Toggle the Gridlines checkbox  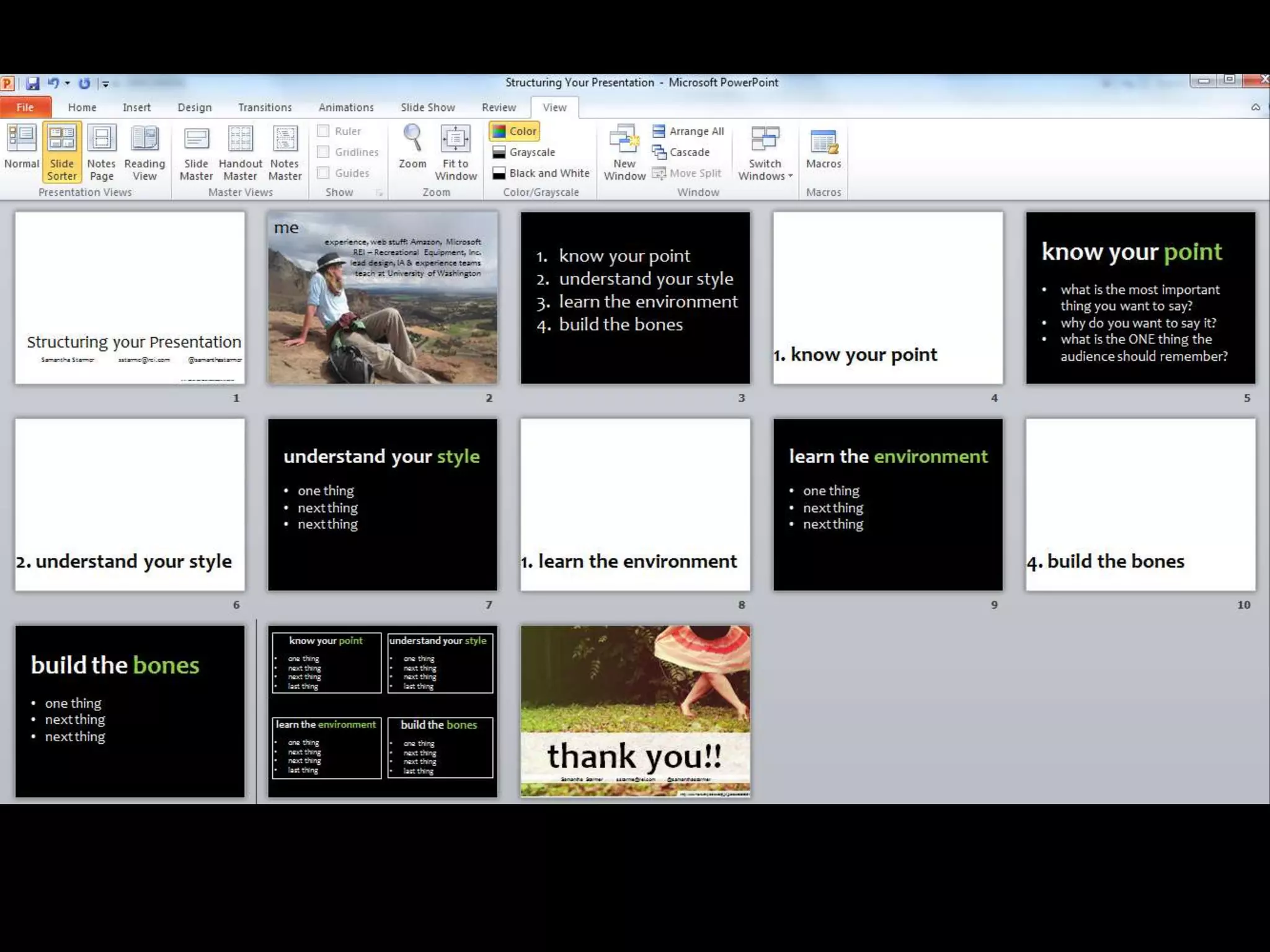[323, 152]
